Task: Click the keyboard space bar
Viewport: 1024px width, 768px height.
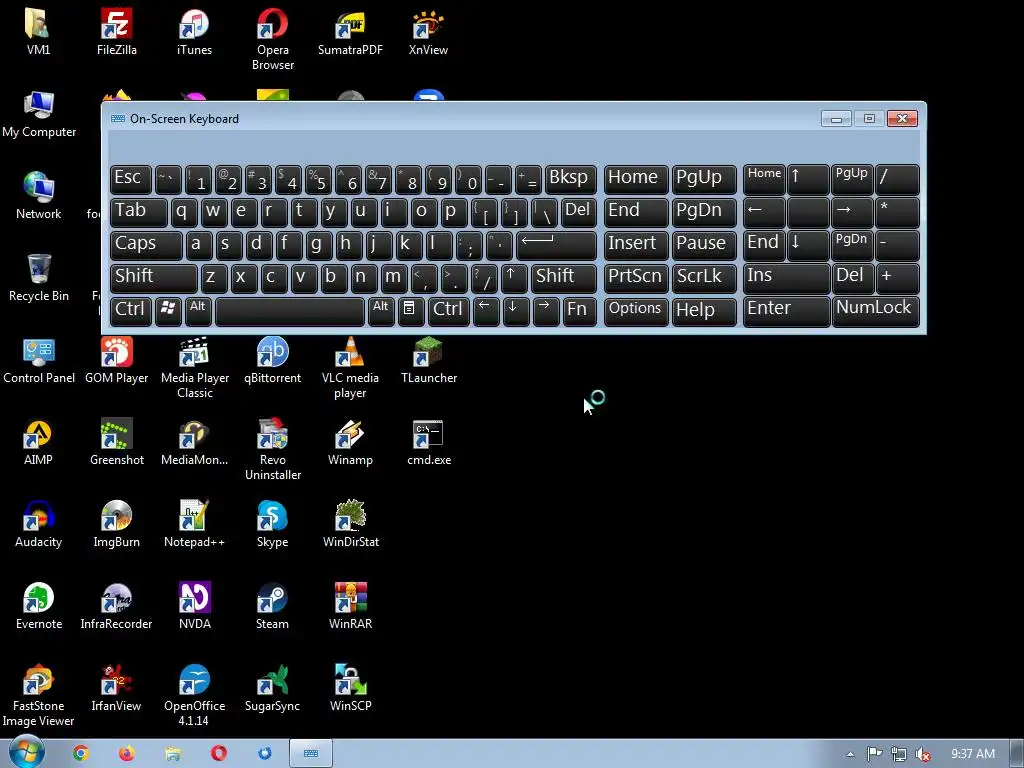Action: coord(290,311)
